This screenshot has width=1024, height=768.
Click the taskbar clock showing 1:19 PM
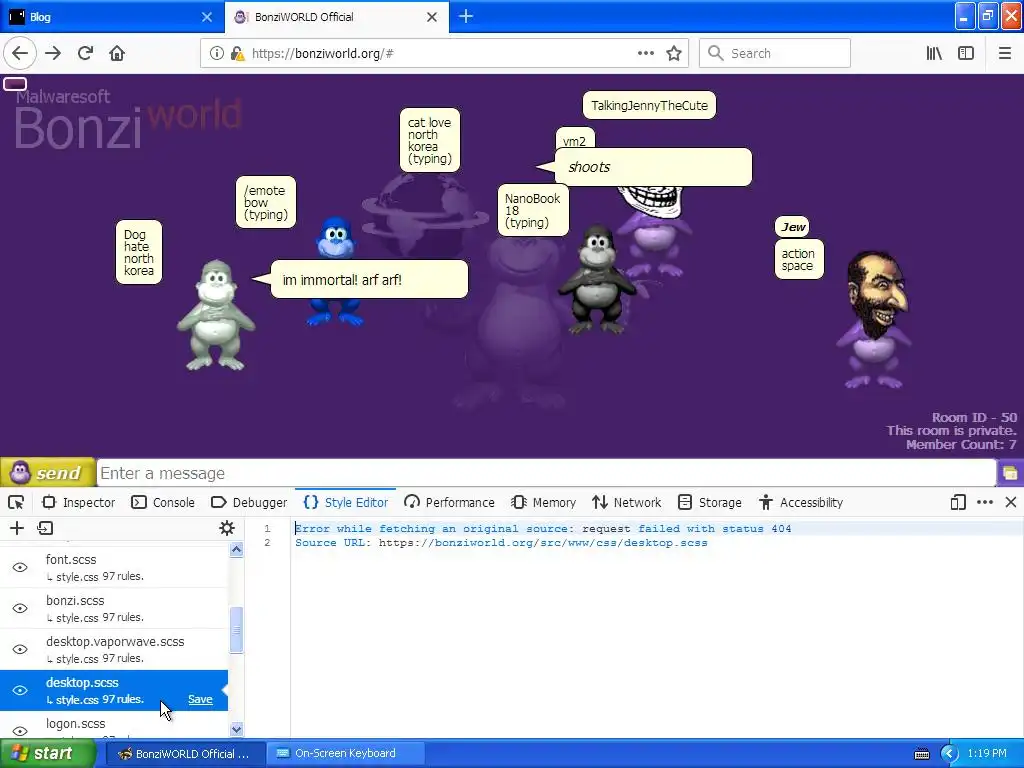pyautogui.click(x=987, y=754)
